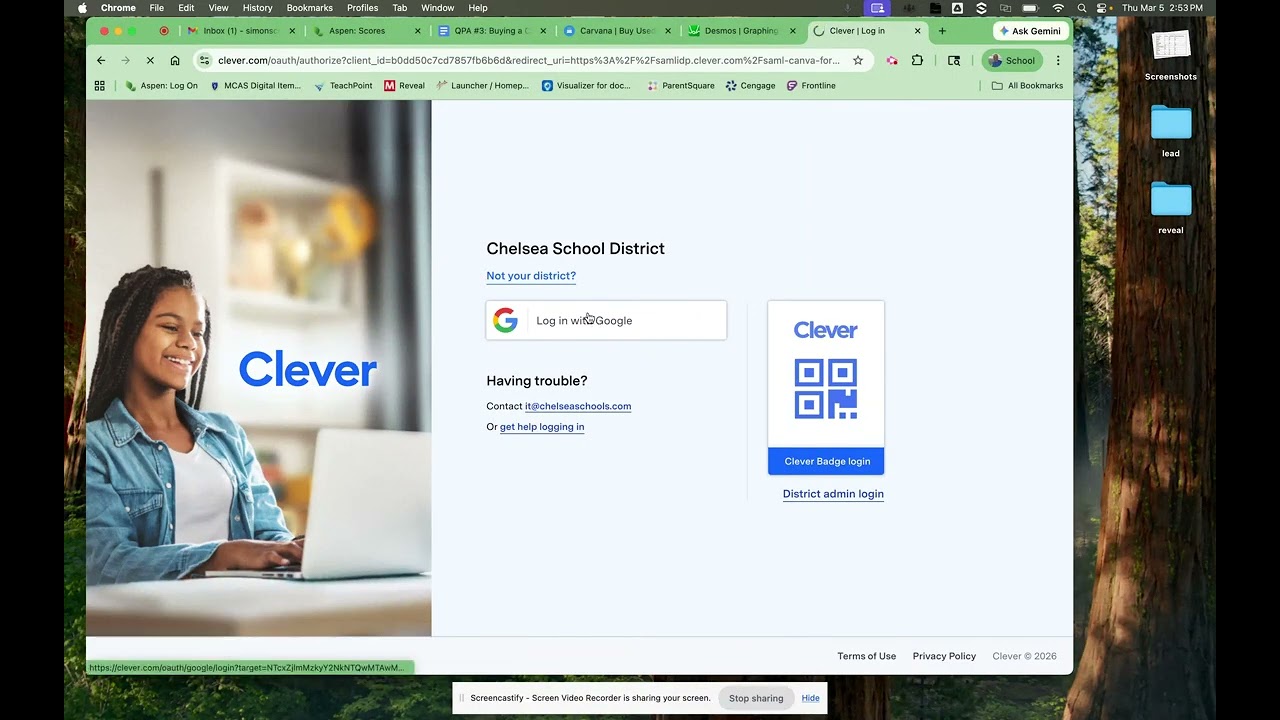Image resolution: width=1280 pixels, height=720 pixels.
Task: Open the Wi-Fi status menu
Action: pyautogui.click(x=1058, y=8)
